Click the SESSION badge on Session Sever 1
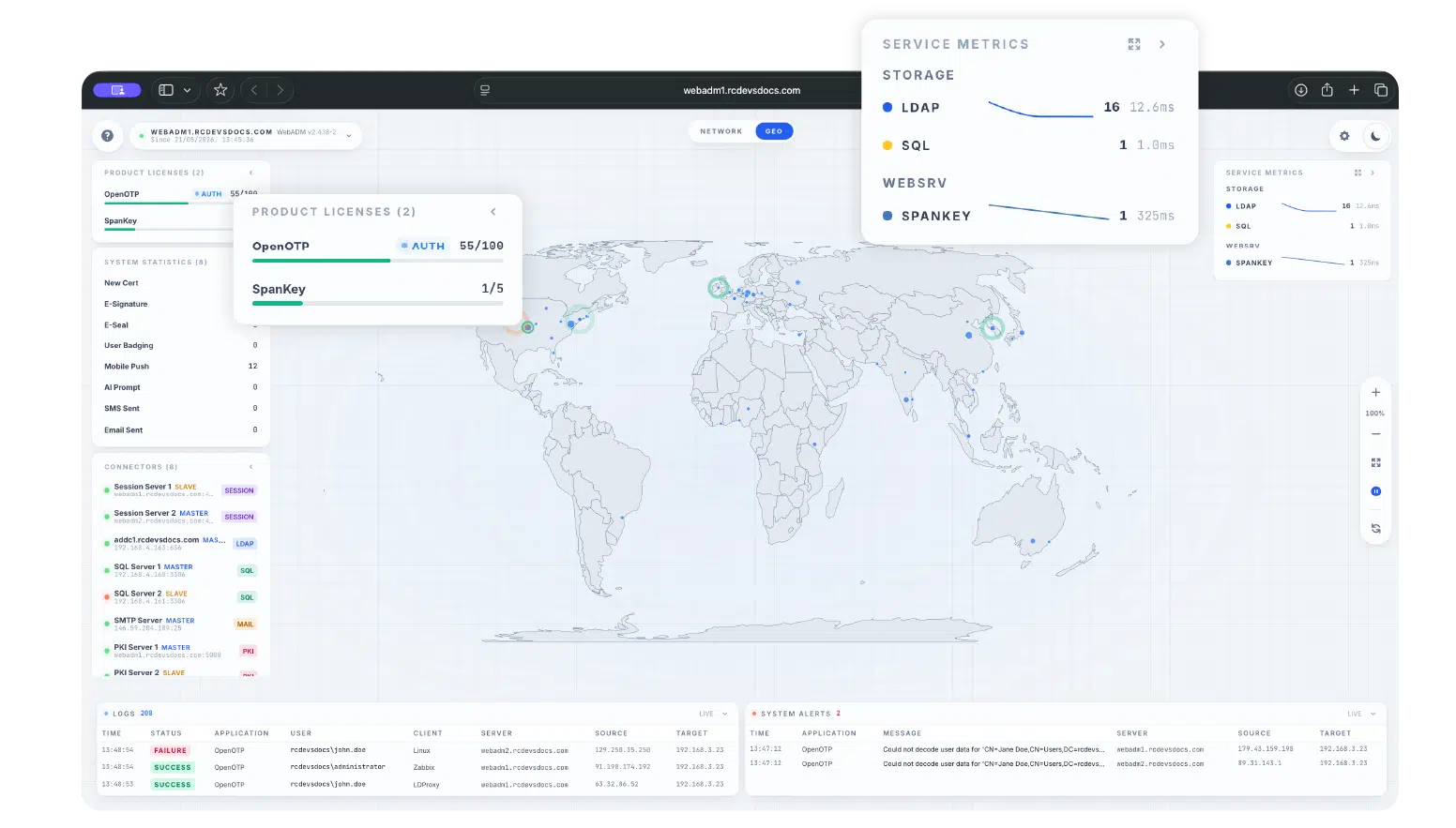The image size is (1456, 828). coord(239,490)
